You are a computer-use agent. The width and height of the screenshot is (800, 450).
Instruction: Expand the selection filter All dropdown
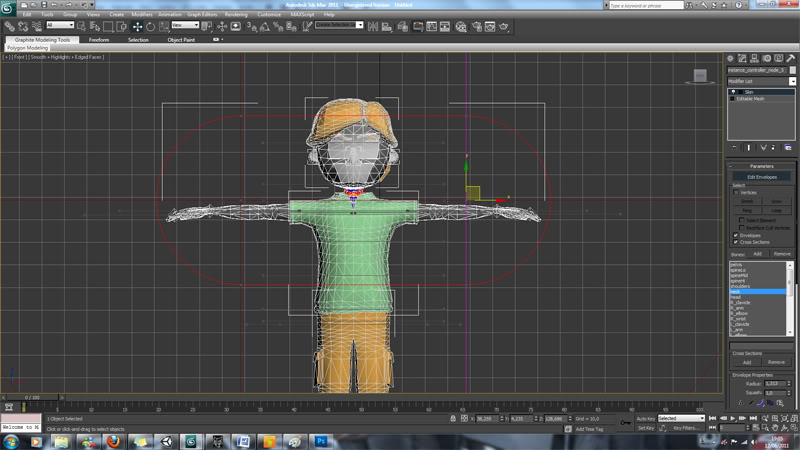pyautogui.click(x=60, y=26)
